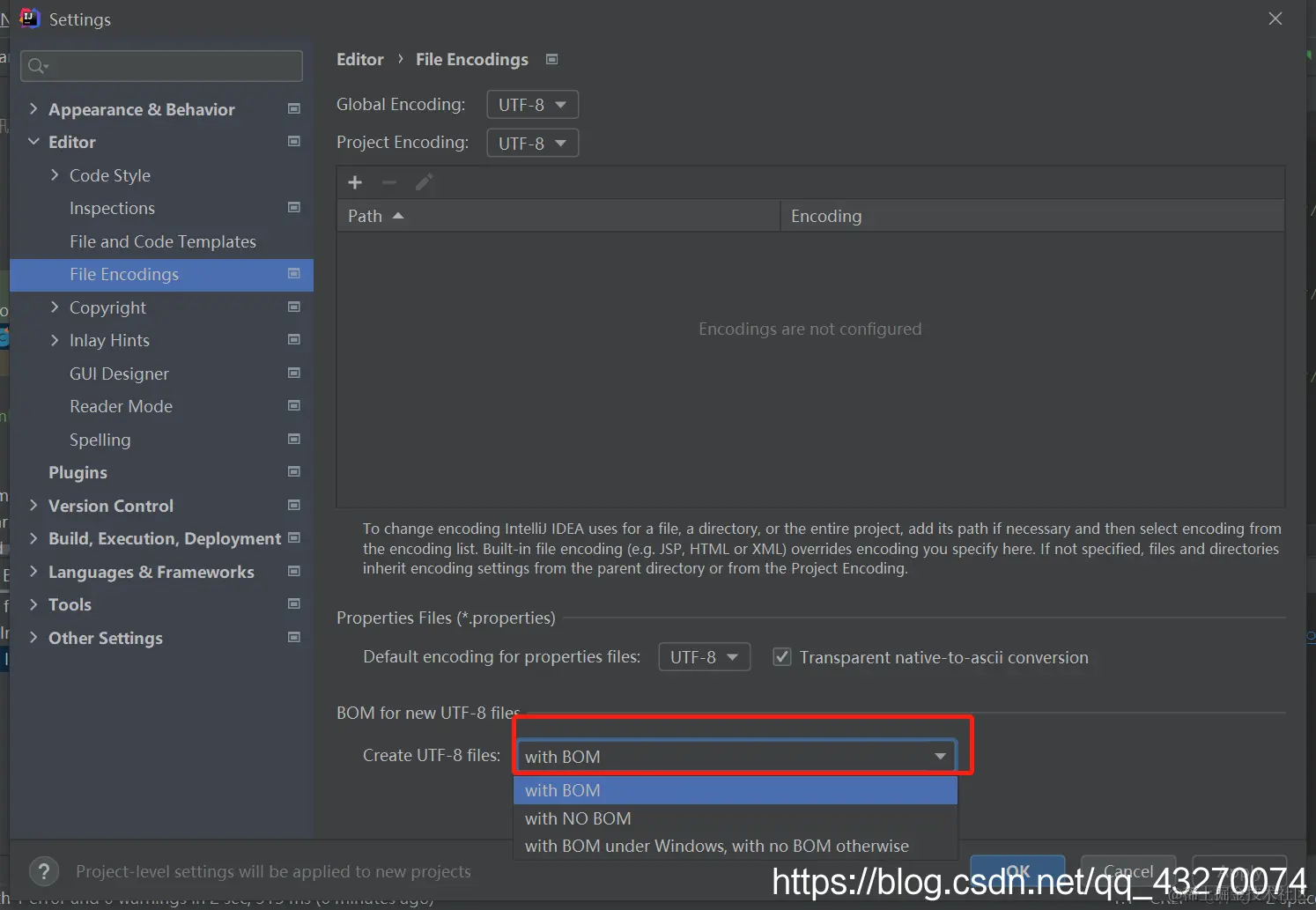1316x910 pixels.
Task: Click the help question mark icon
Action: [x=44, y=871]
